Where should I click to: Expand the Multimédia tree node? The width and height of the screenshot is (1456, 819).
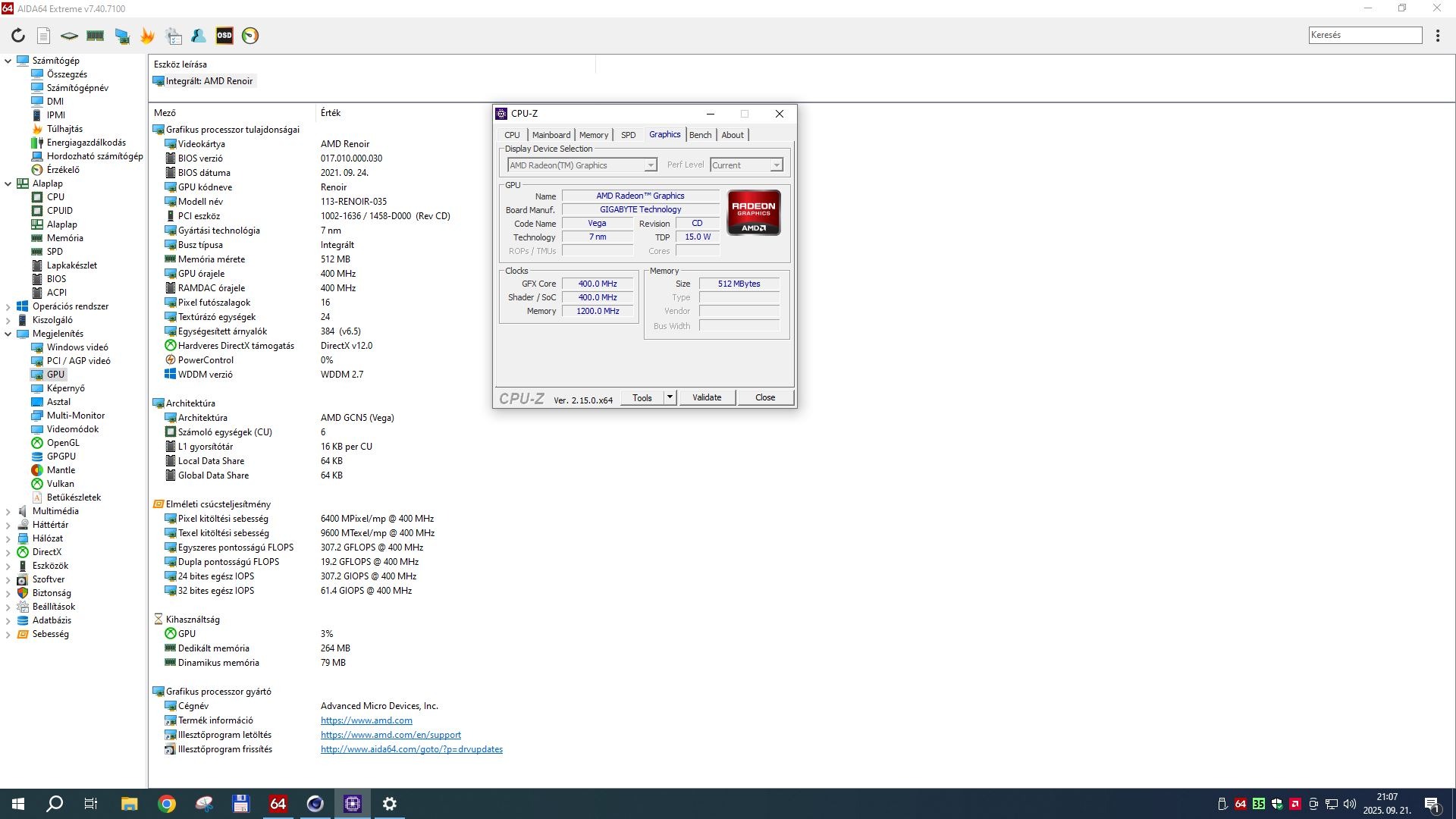point(8,511)
